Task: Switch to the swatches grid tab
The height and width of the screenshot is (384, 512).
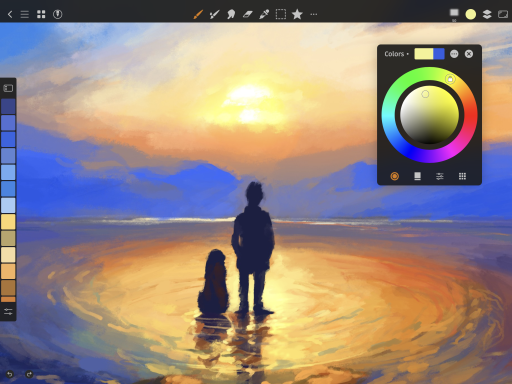Action: tap(462, 176)
